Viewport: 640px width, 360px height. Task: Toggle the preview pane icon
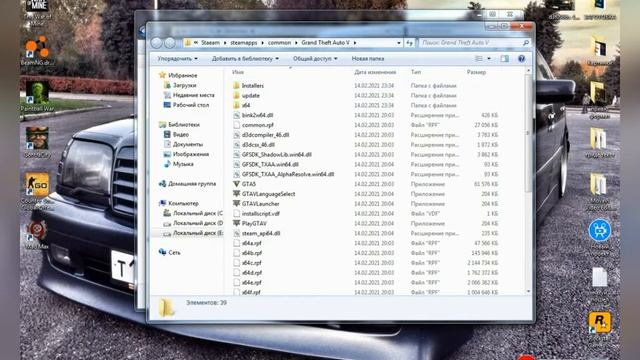pos(504,59)
